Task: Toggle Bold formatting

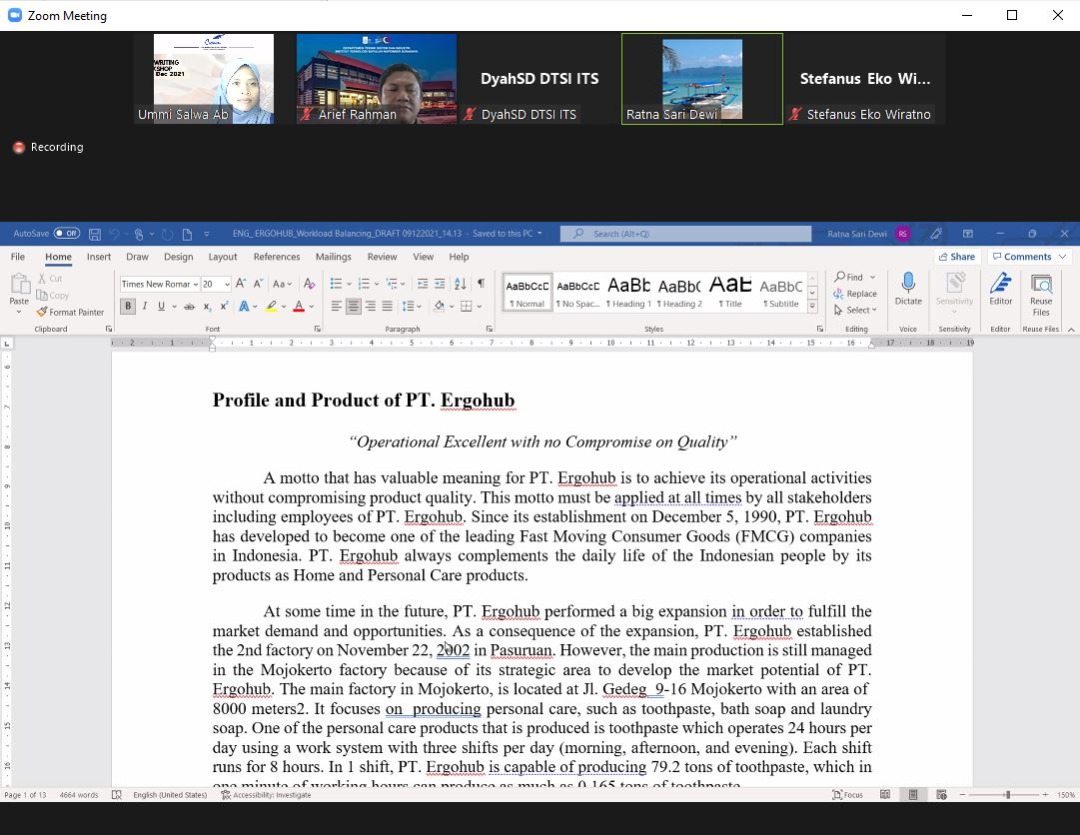Action: (x=127, y=307)
